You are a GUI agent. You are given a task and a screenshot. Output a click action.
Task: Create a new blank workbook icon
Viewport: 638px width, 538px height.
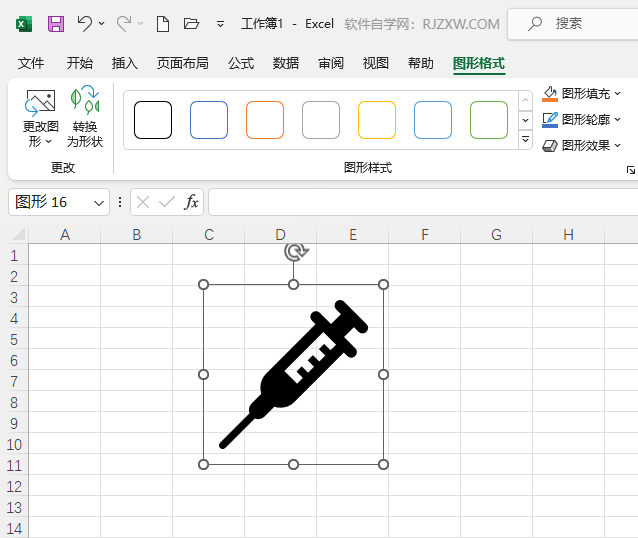point(163,24)
